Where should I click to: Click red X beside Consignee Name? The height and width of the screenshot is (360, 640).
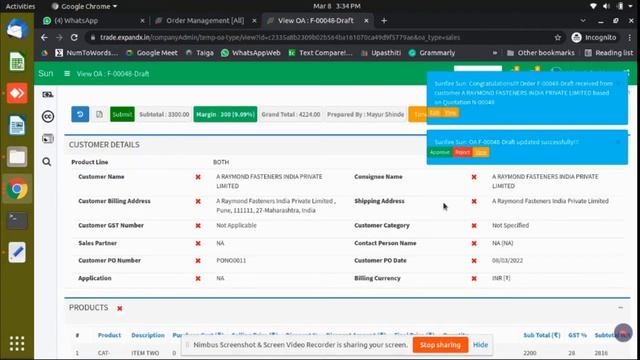474,177
